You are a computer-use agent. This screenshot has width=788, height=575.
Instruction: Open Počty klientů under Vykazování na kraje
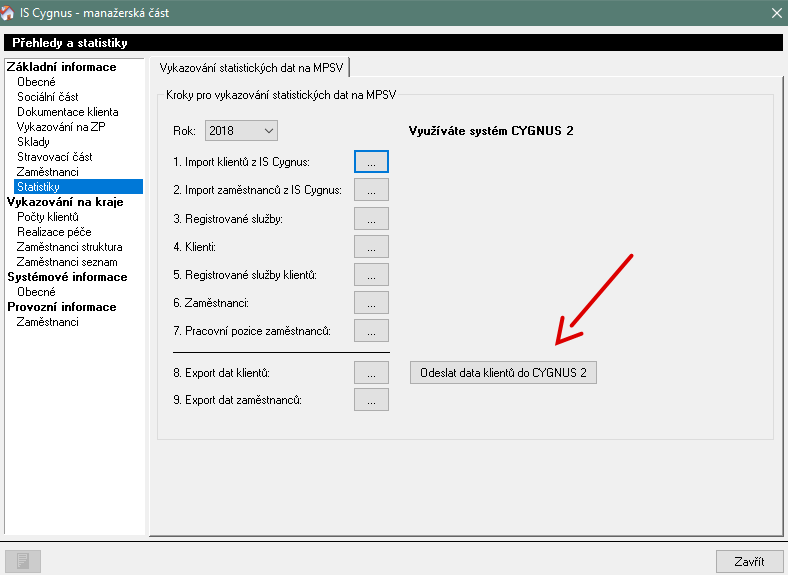[48, 217]
